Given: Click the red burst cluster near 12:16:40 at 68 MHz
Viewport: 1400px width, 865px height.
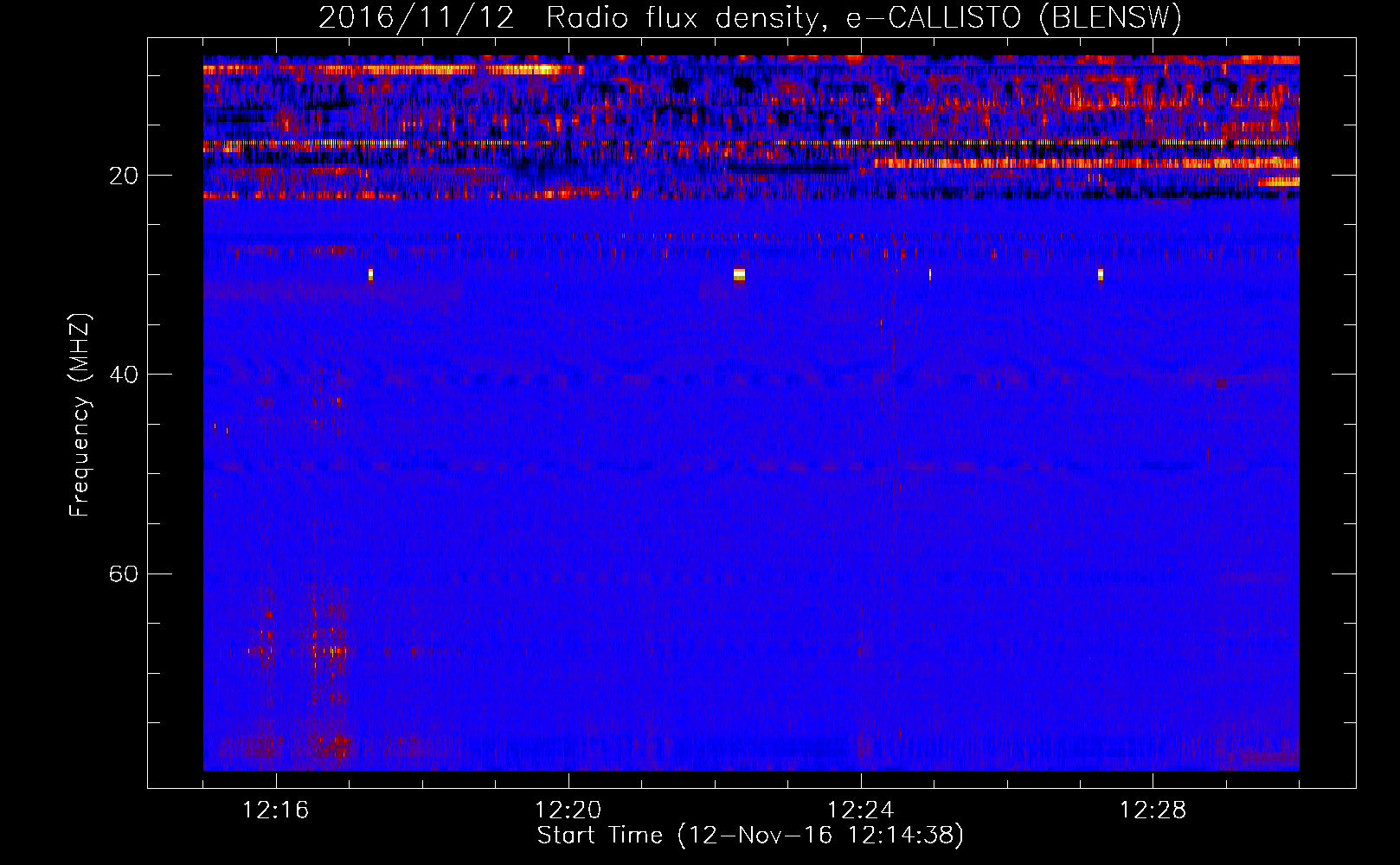Looking at the screenshot, I should pos(329,650).
